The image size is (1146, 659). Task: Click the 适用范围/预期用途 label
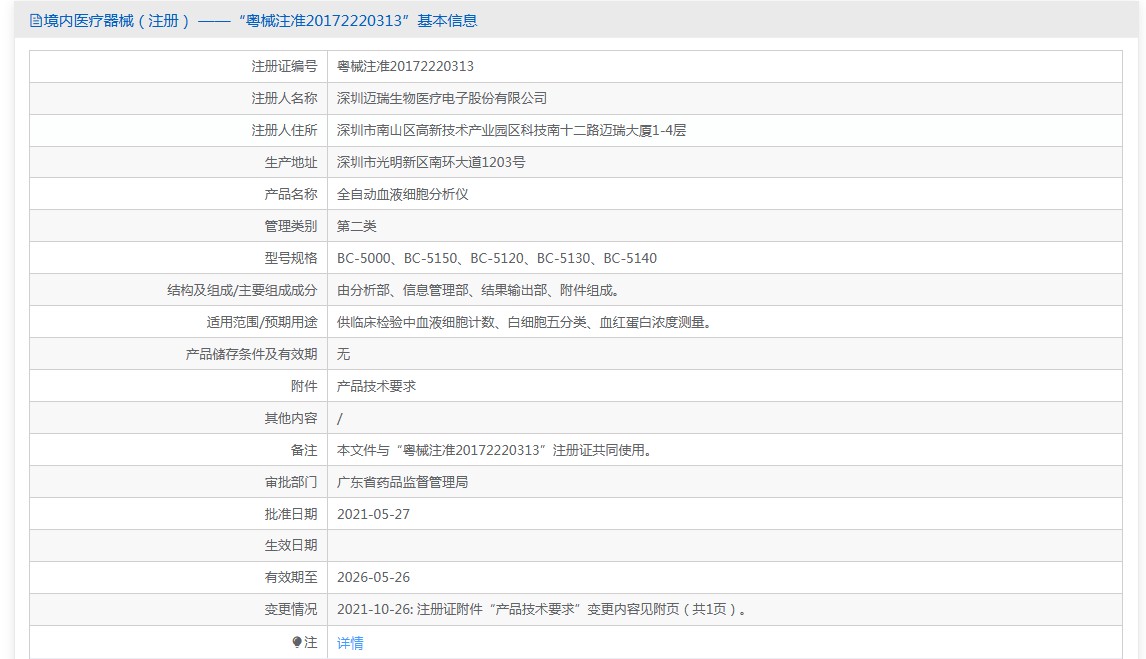(262, 322)
